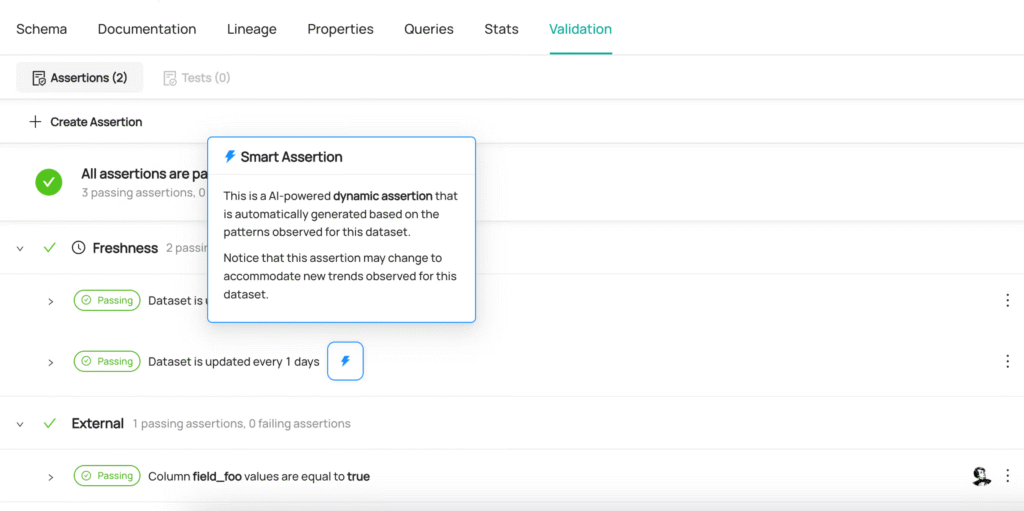Expand the Column field_foo assertion row
The image size is (1024, 511).
click(50, 477)
